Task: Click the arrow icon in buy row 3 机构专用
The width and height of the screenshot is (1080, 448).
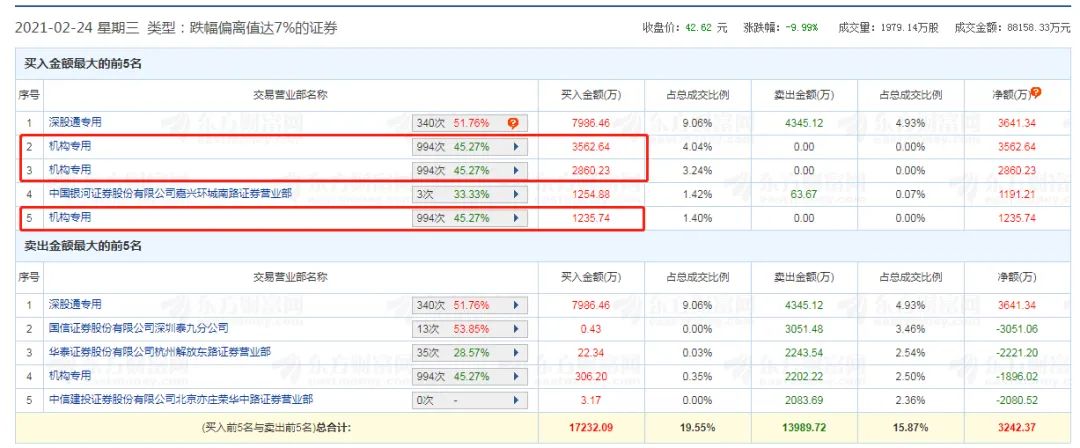Action: click(x=516, y=171)
